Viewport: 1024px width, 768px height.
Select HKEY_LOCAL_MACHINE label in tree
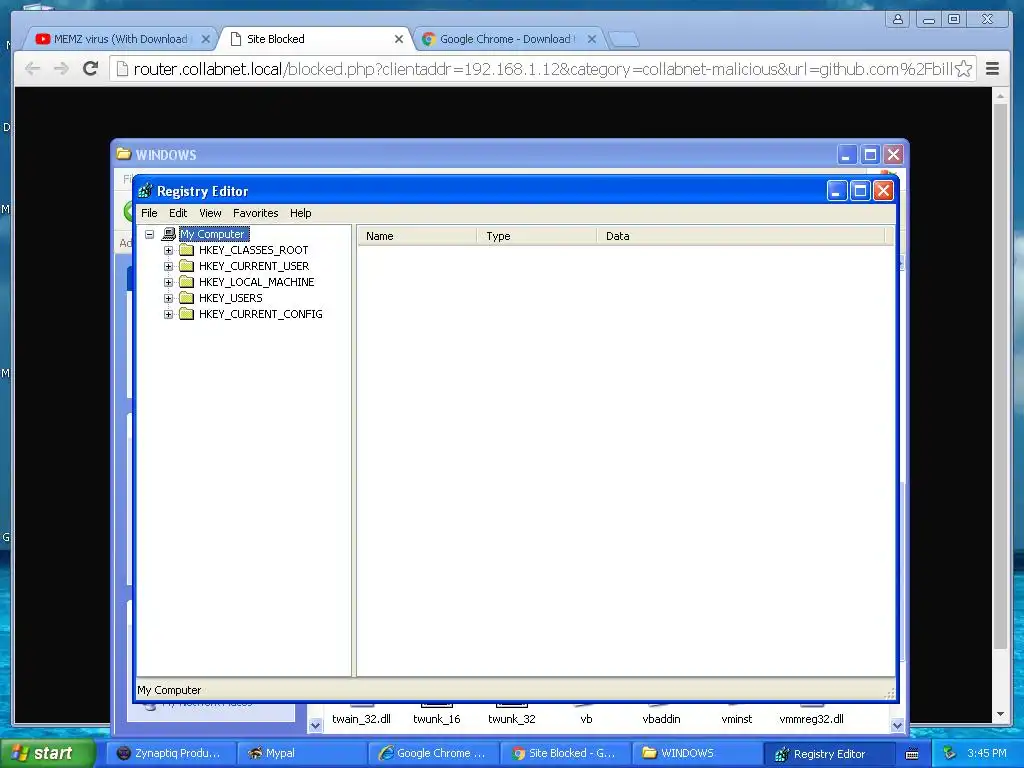pos(257,282)
